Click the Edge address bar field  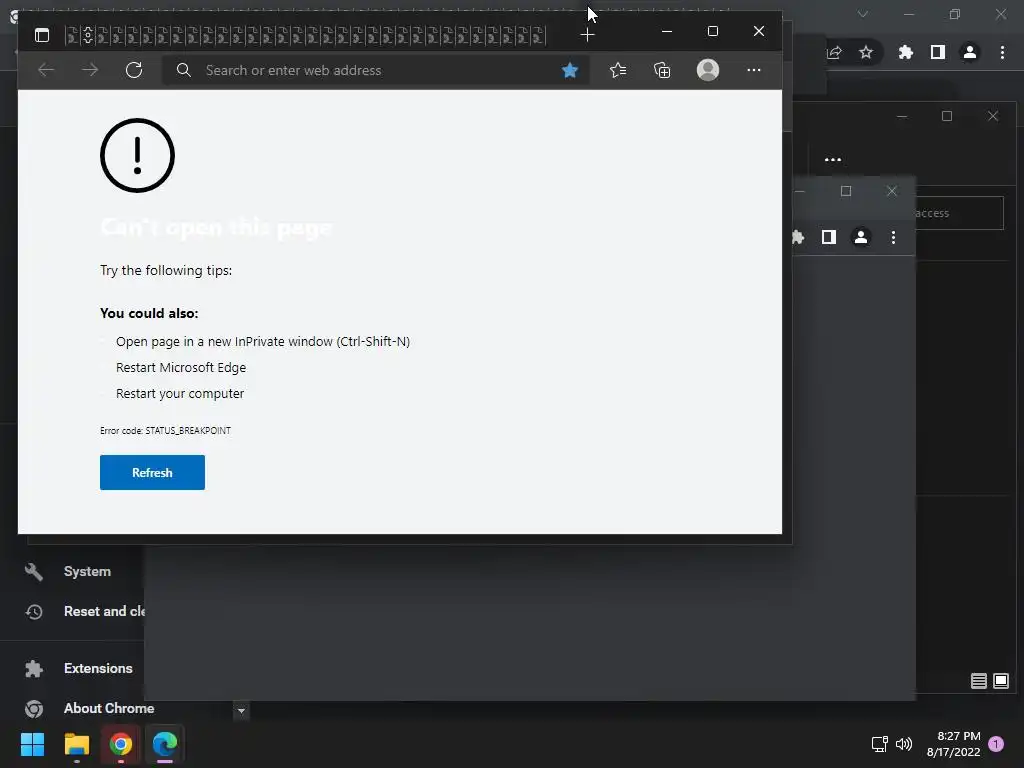376,70
